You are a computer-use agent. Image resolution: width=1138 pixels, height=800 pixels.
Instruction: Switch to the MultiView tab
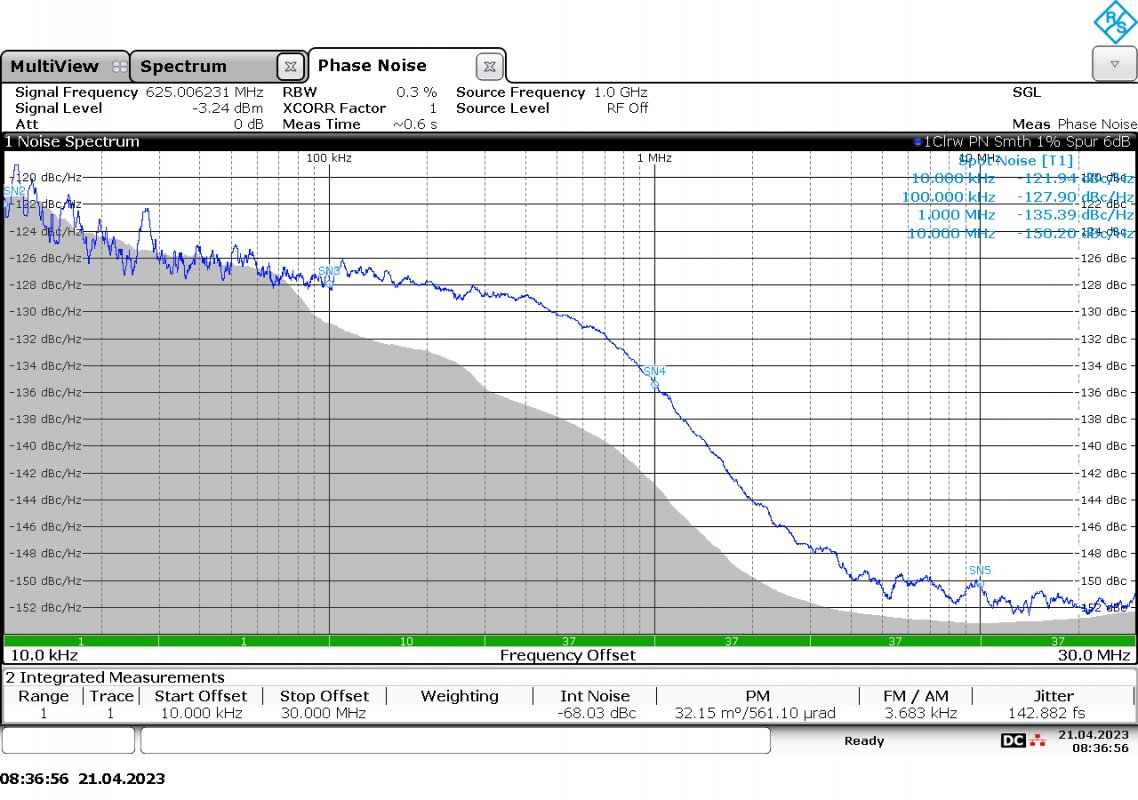[x=54, y=67]
